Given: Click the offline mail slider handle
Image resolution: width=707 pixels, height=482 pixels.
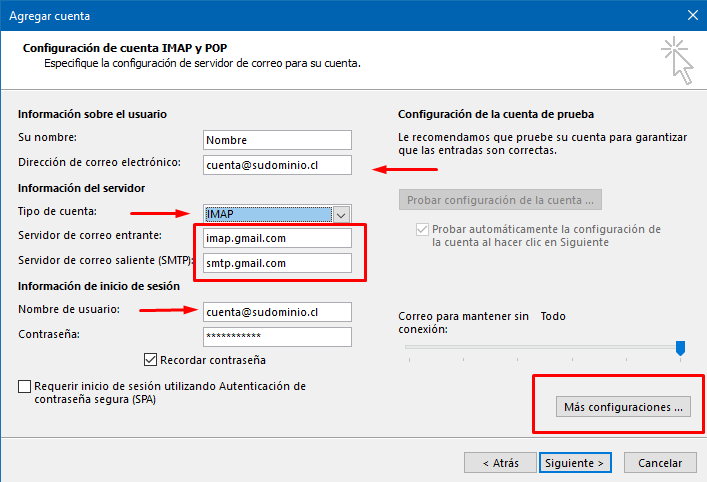Looking at the screenshot, I should [680, 348].
